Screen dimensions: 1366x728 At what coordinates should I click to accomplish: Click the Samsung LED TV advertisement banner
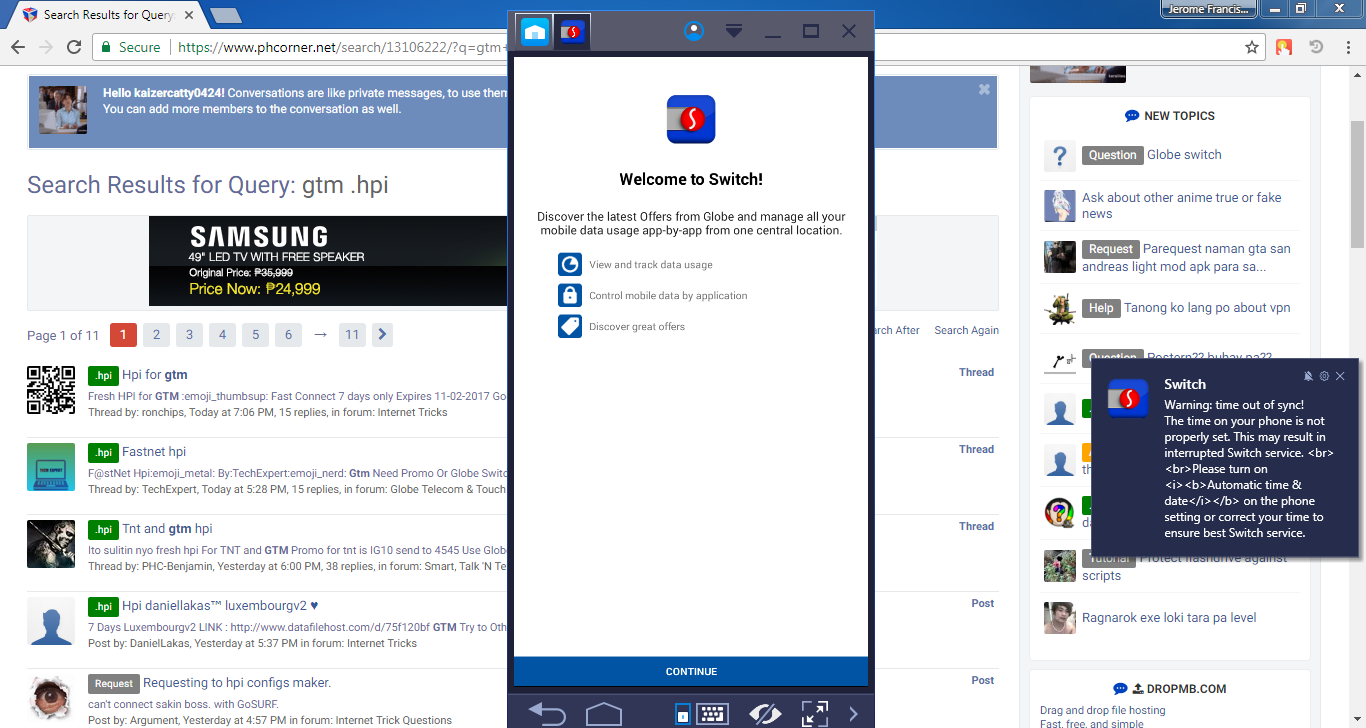pyautogui.click(x=328, y=261)
